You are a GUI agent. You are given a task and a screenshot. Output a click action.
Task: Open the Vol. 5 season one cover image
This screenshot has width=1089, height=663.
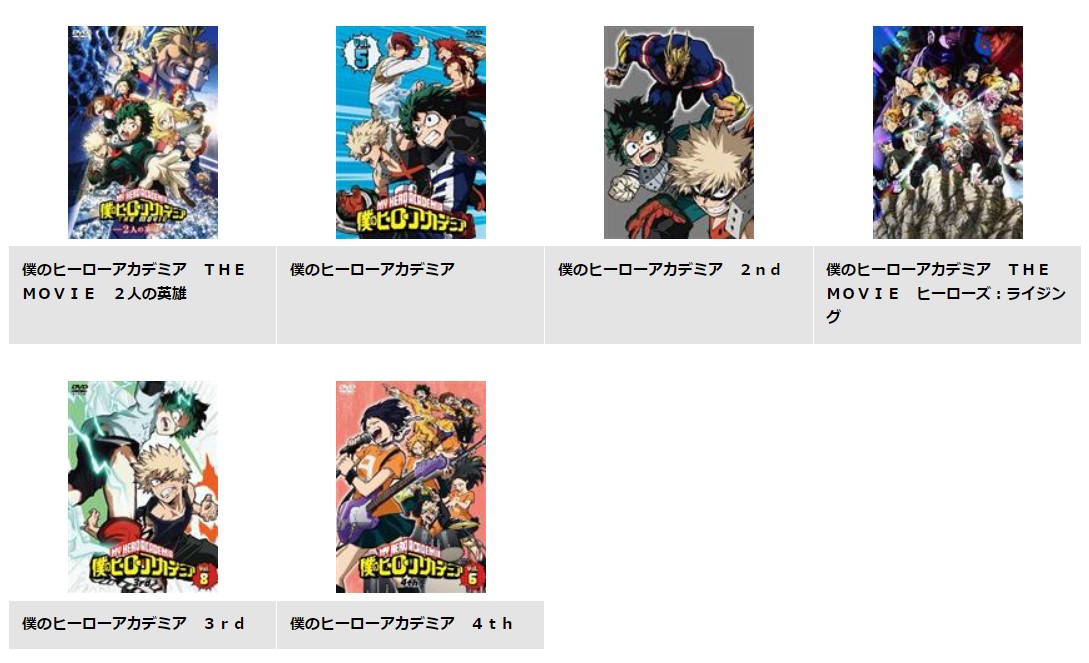click(410, 133)
